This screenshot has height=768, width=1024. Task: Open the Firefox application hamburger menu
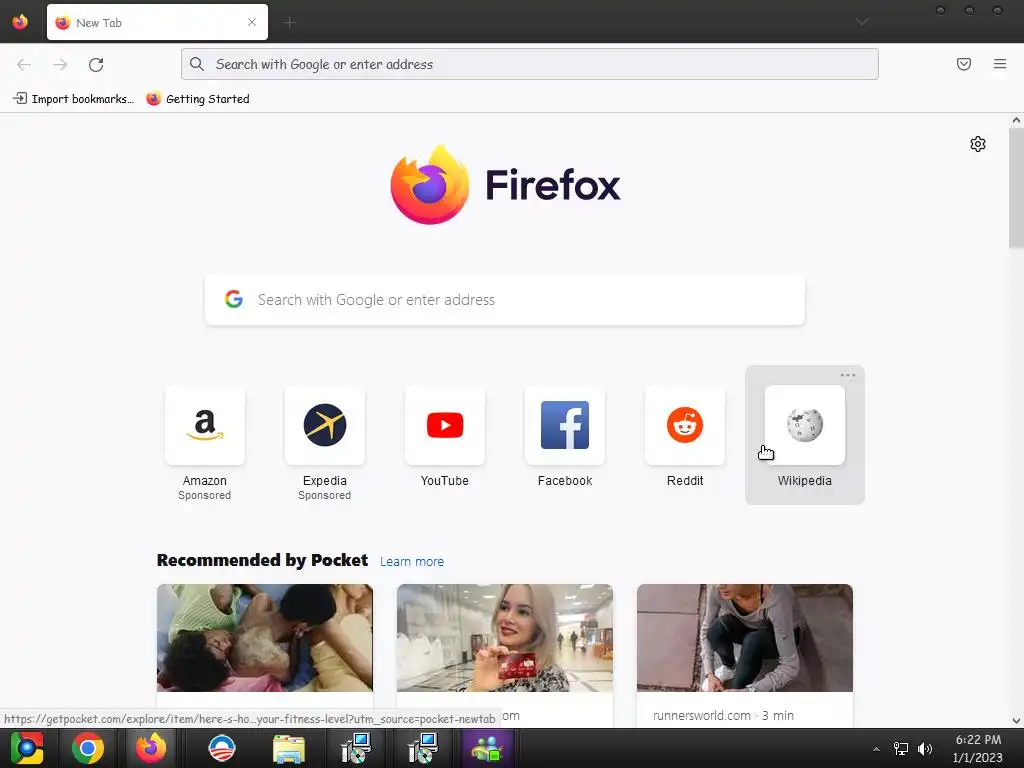pyautogui.click(x=1000, y=64)
